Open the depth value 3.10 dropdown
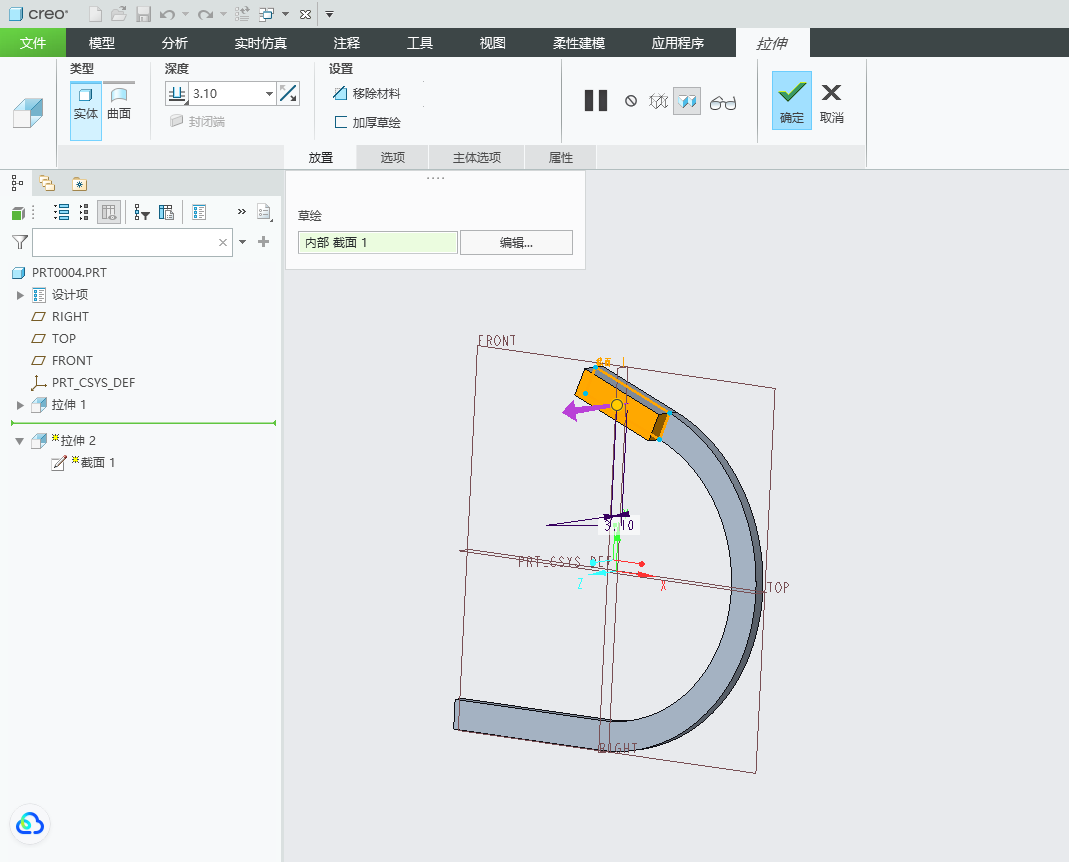Viewport: 1069px width, 862px height. [269, 93]
